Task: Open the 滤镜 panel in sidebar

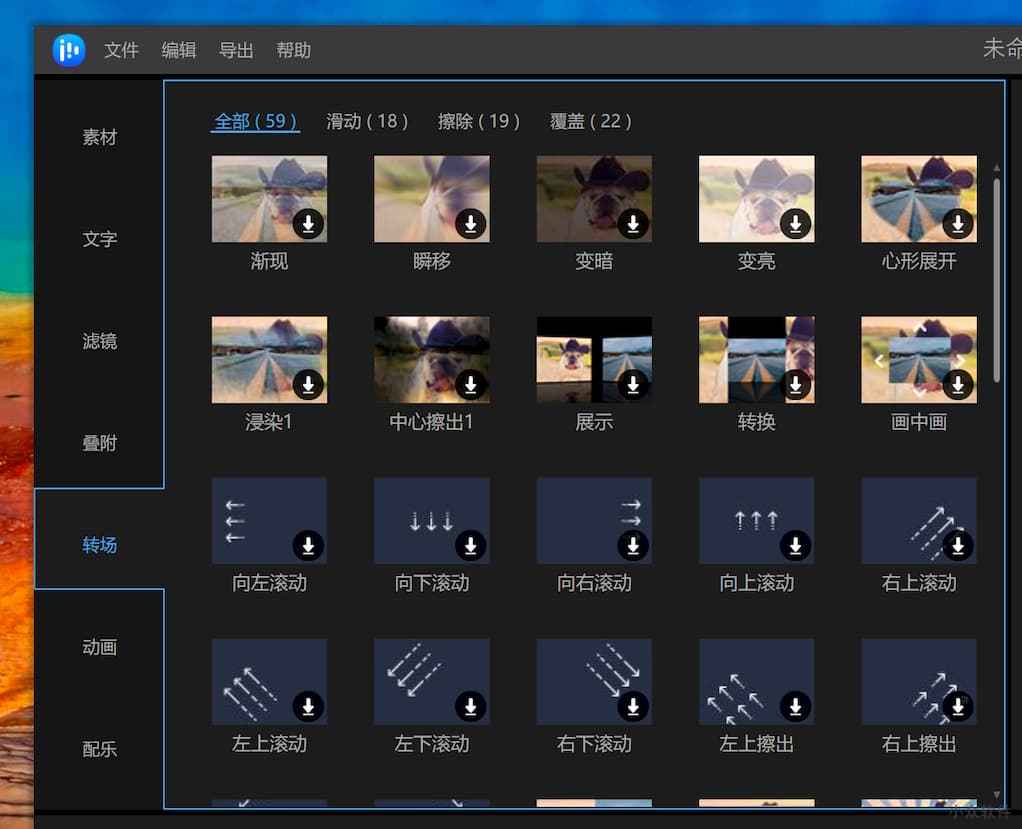Action: tap(99, 341)
